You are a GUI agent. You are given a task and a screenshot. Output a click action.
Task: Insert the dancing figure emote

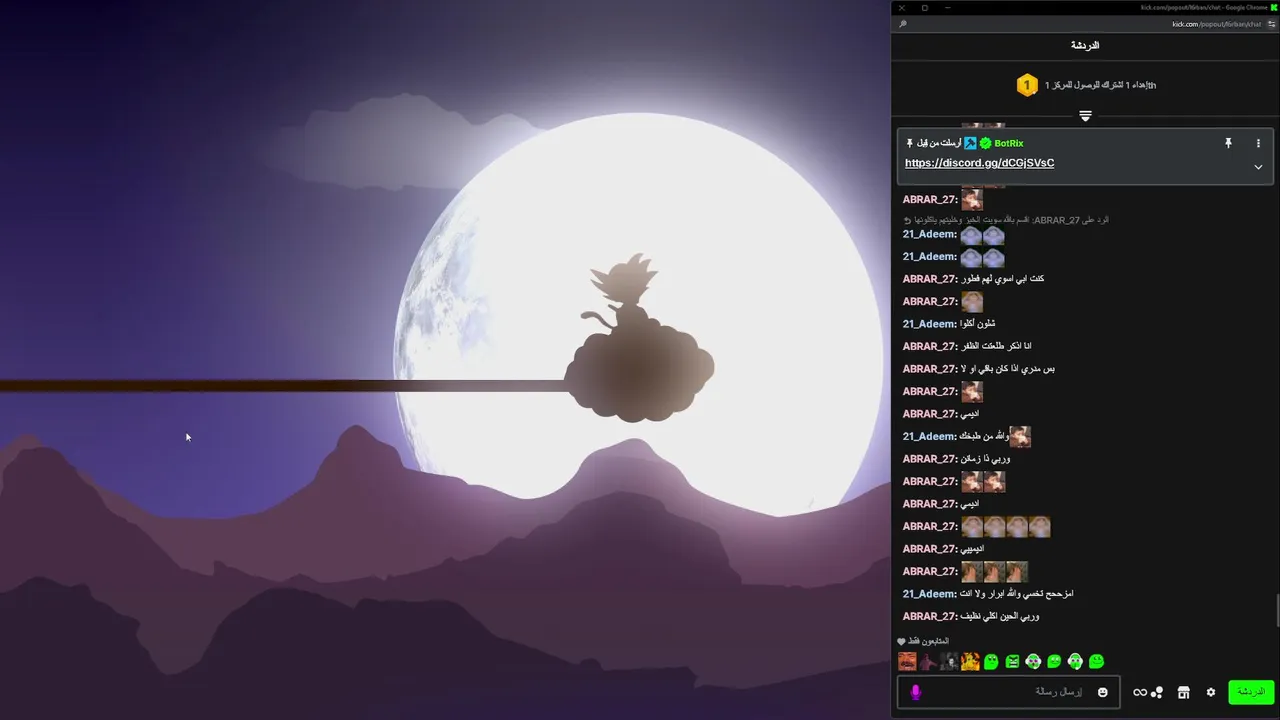pos(928,661)
